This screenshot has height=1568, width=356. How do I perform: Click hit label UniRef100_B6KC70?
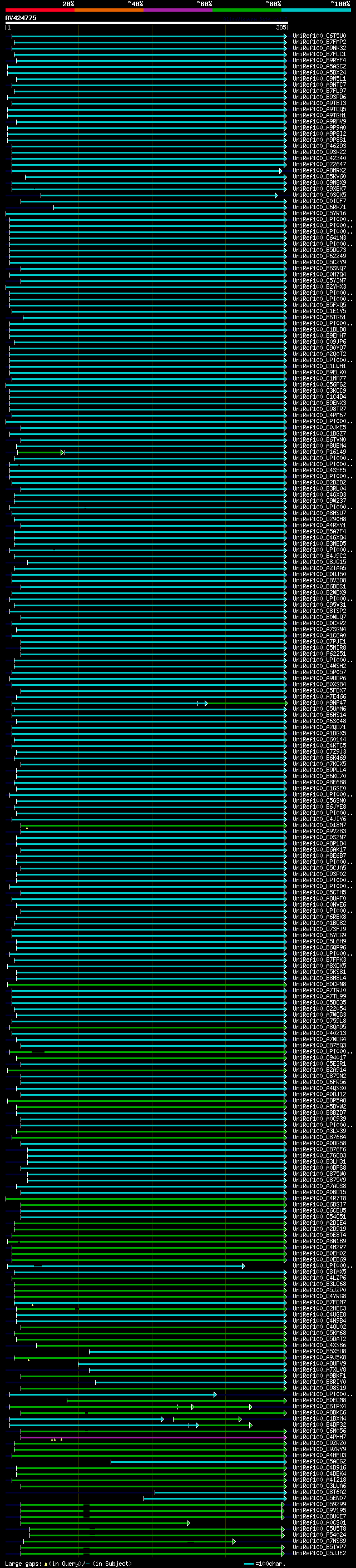(x=319, y=776)
